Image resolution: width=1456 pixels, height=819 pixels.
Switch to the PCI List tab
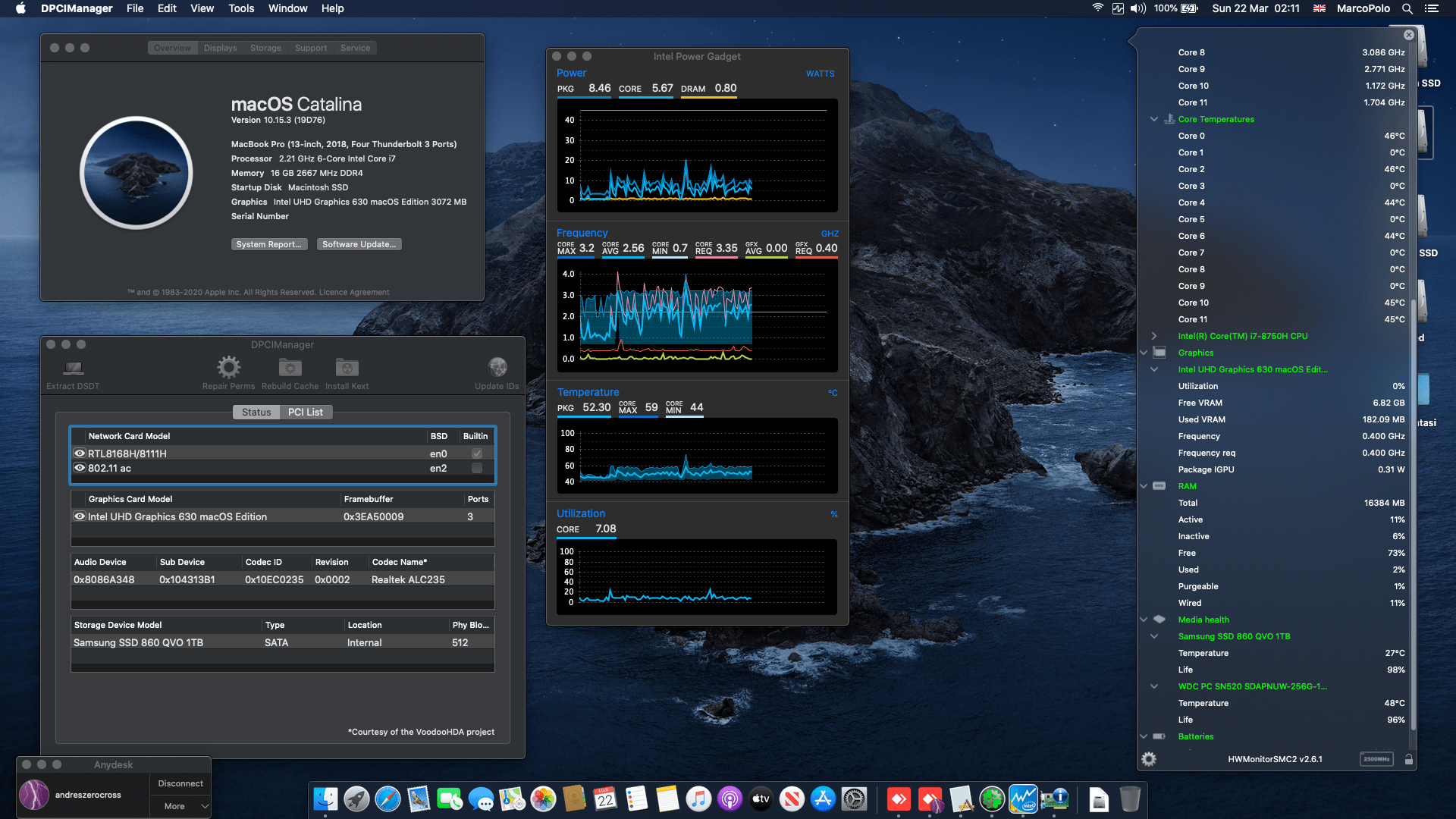tap(306, 412)
